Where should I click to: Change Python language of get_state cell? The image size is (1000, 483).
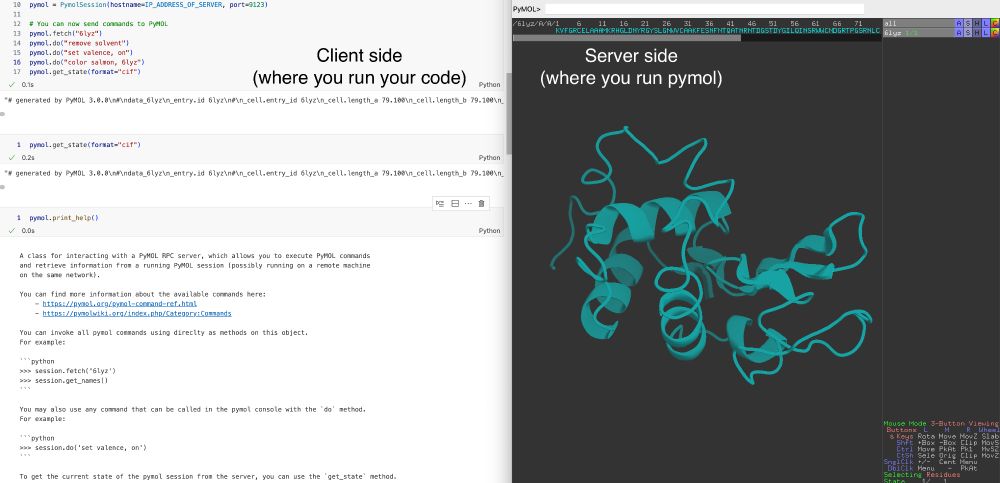[489, 158]
